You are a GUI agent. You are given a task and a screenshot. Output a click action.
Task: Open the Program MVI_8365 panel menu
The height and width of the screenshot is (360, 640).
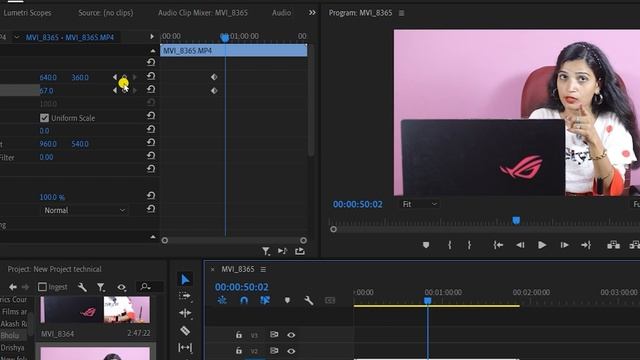402,13
